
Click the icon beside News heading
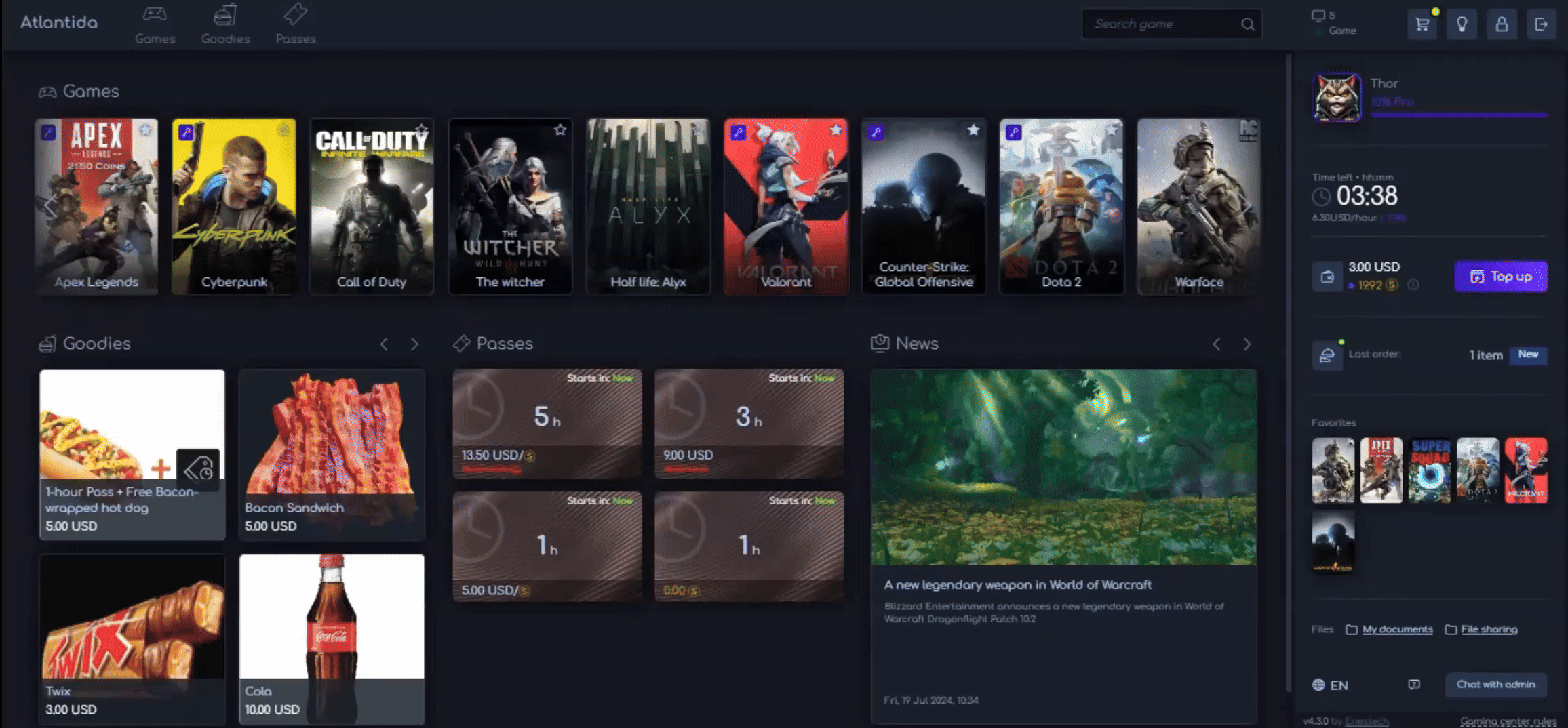[880, 343]
